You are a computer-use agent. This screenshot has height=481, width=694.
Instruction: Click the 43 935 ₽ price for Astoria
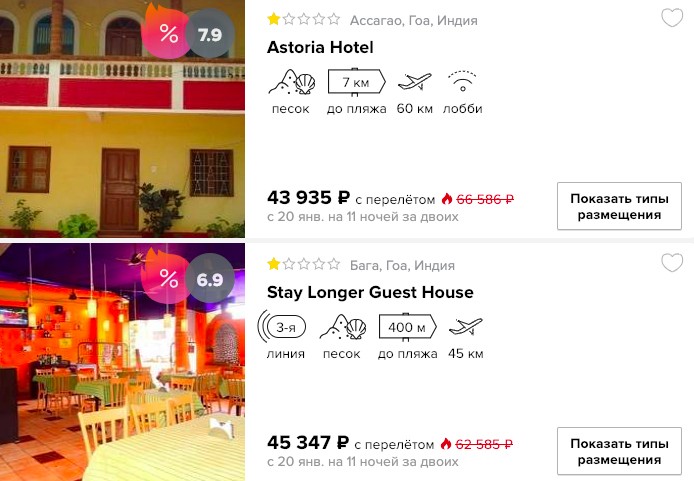point(308,198)
